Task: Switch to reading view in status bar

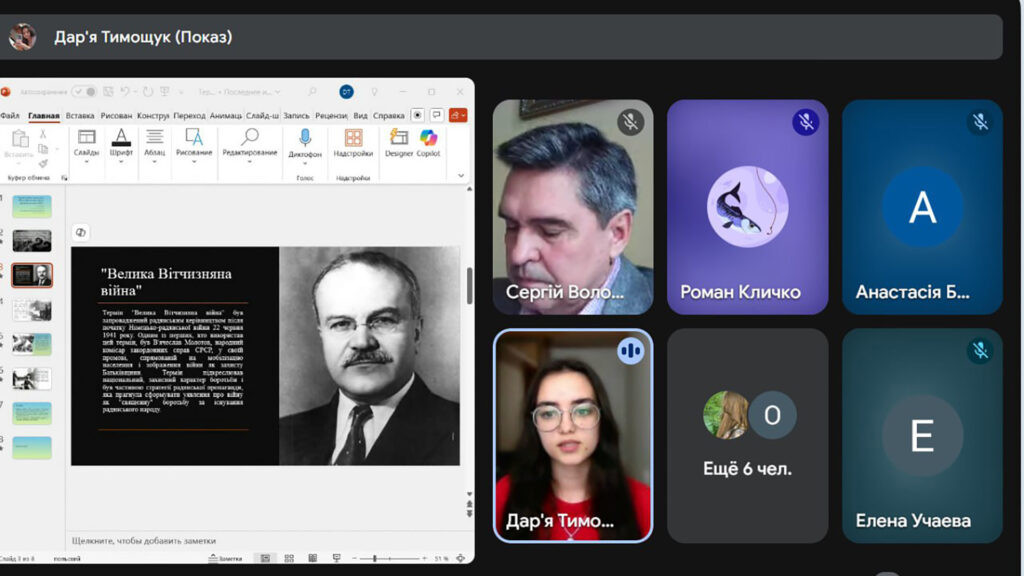Action: pyautogui.click(x=312, y=558)
